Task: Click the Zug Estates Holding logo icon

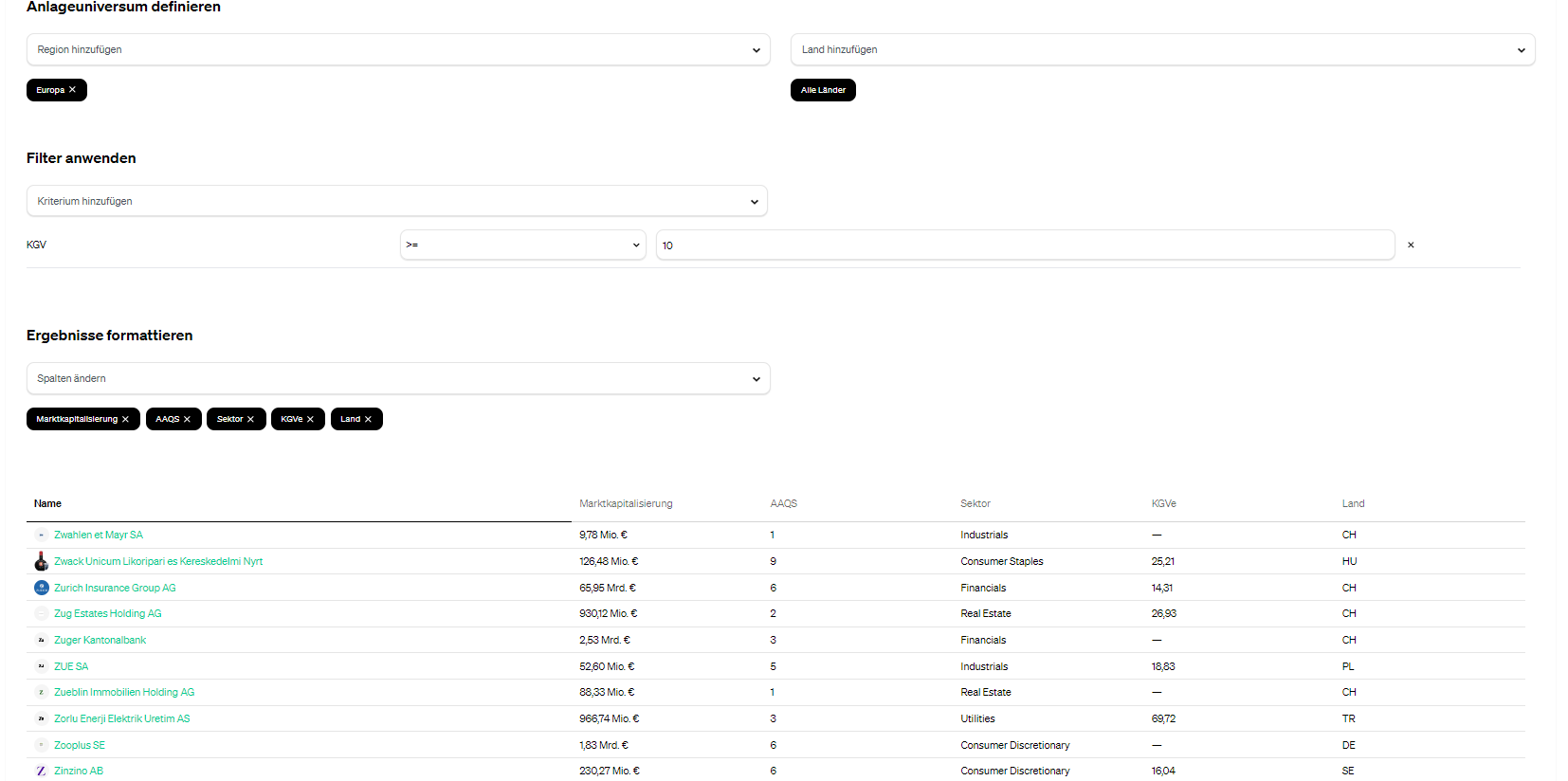Action: (x=42, y=613)
